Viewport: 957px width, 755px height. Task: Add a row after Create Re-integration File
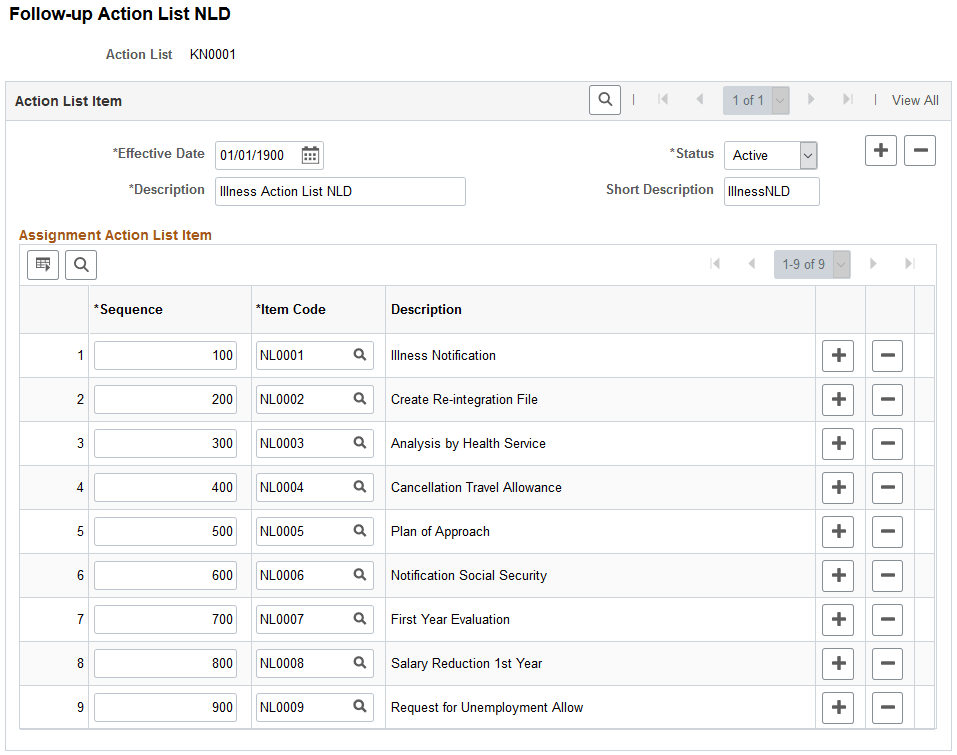838,399
